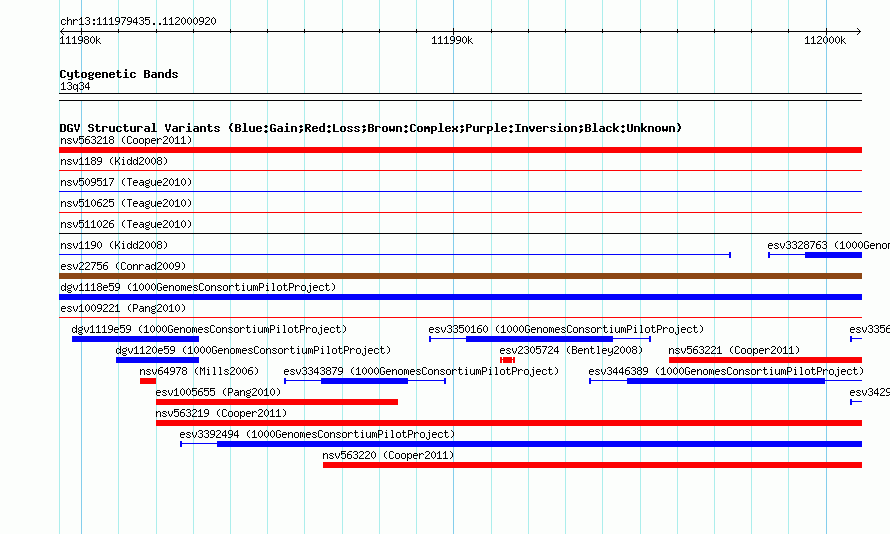Viewport: 890px width, 534px height.
Task: Click the 111980k ruler tick label
Action: tap(81, 40)
